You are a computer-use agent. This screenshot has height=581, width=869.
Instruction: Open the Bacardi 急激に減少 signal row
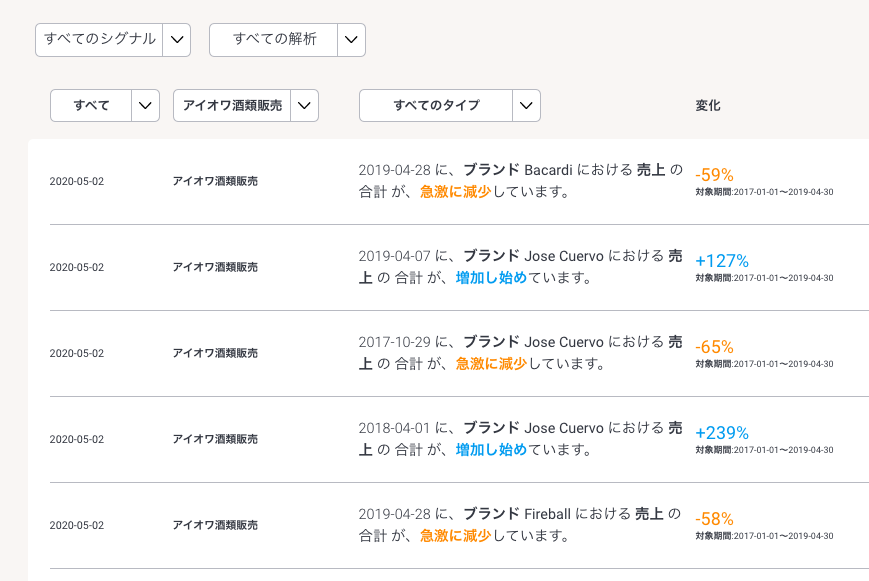point(520,181)
